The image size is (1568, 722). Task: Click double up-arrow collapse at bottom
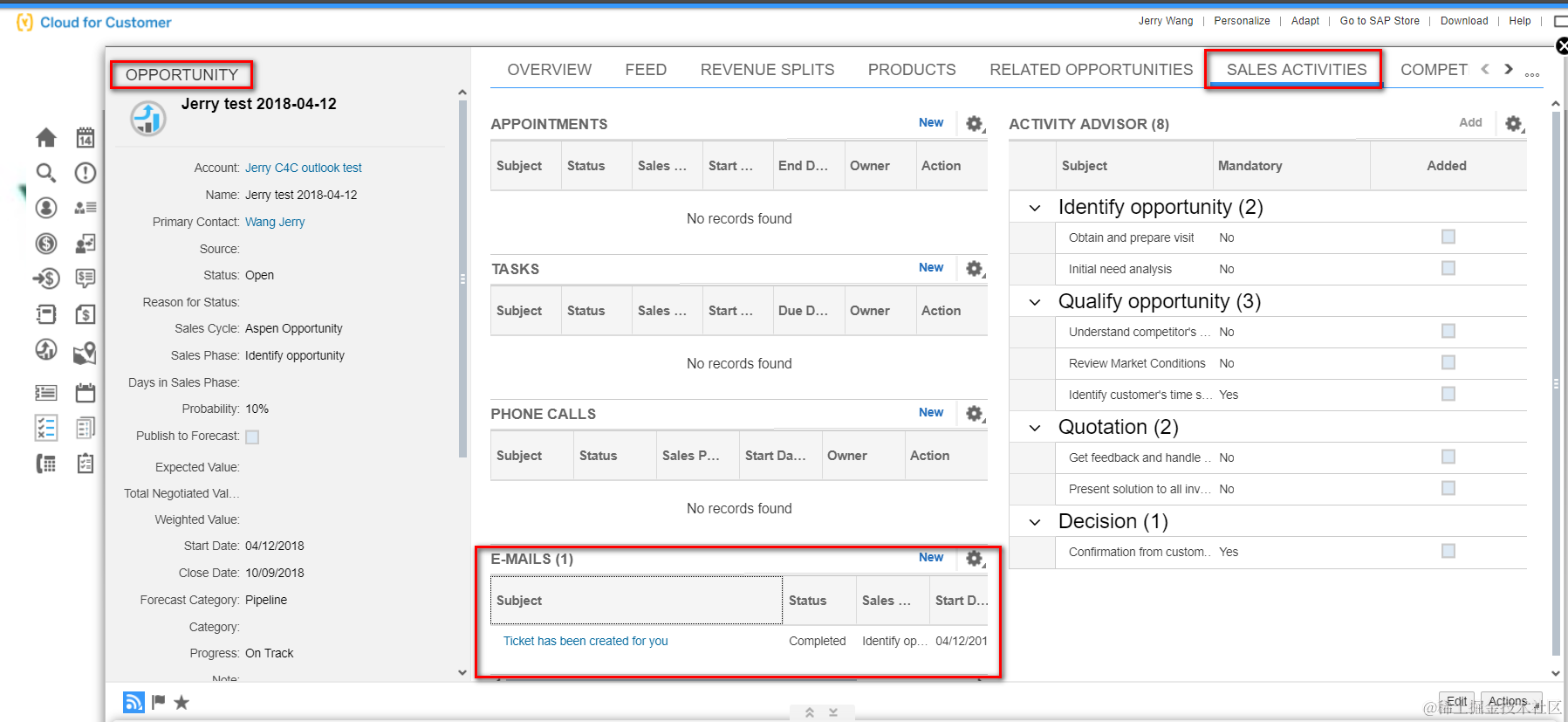tap(810, 712)
